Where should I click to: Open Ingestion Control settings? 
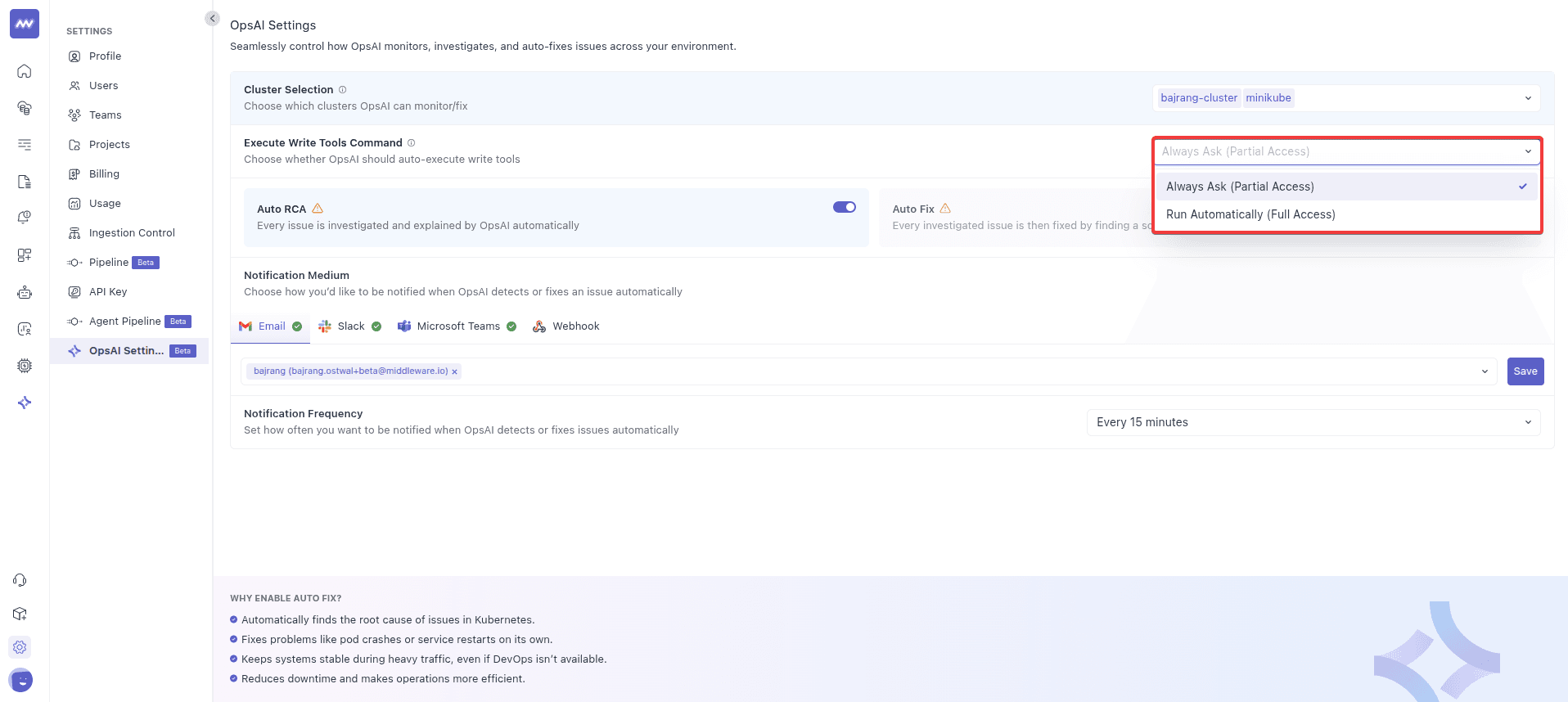[x=131, y=233]
